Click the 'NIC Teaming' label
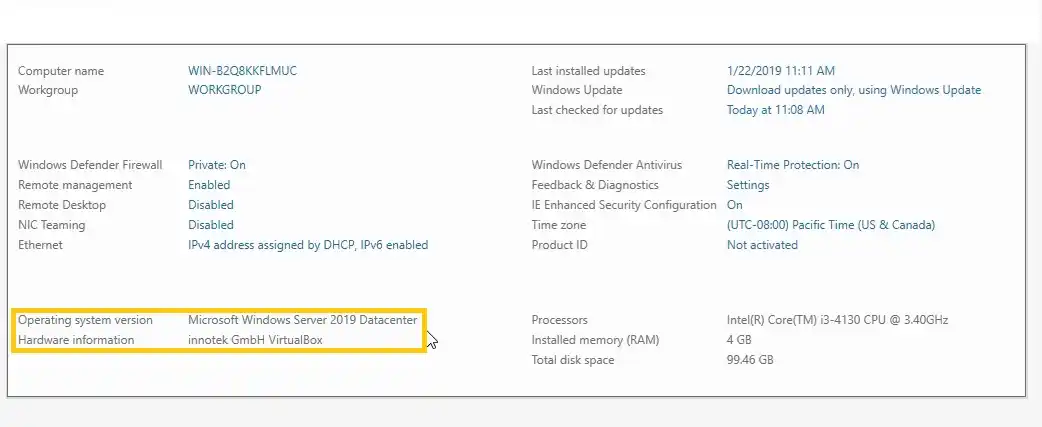1042x427 pixels. [x=51, y=224]
